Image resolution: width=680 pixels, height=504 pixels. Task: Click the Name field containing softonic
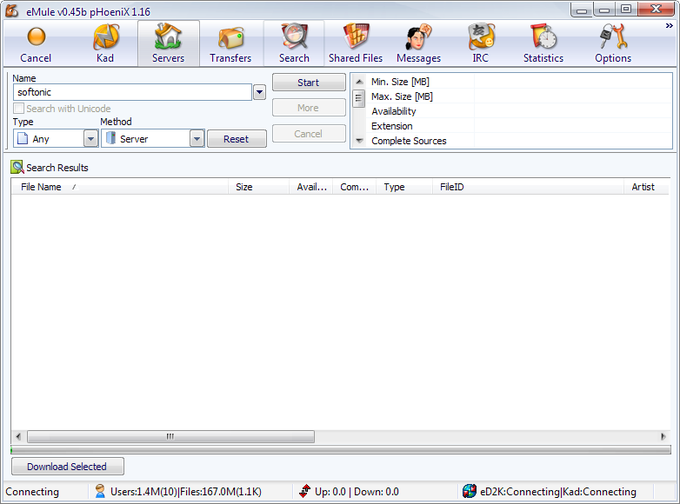pyautogui.click(x=133, y=92)
